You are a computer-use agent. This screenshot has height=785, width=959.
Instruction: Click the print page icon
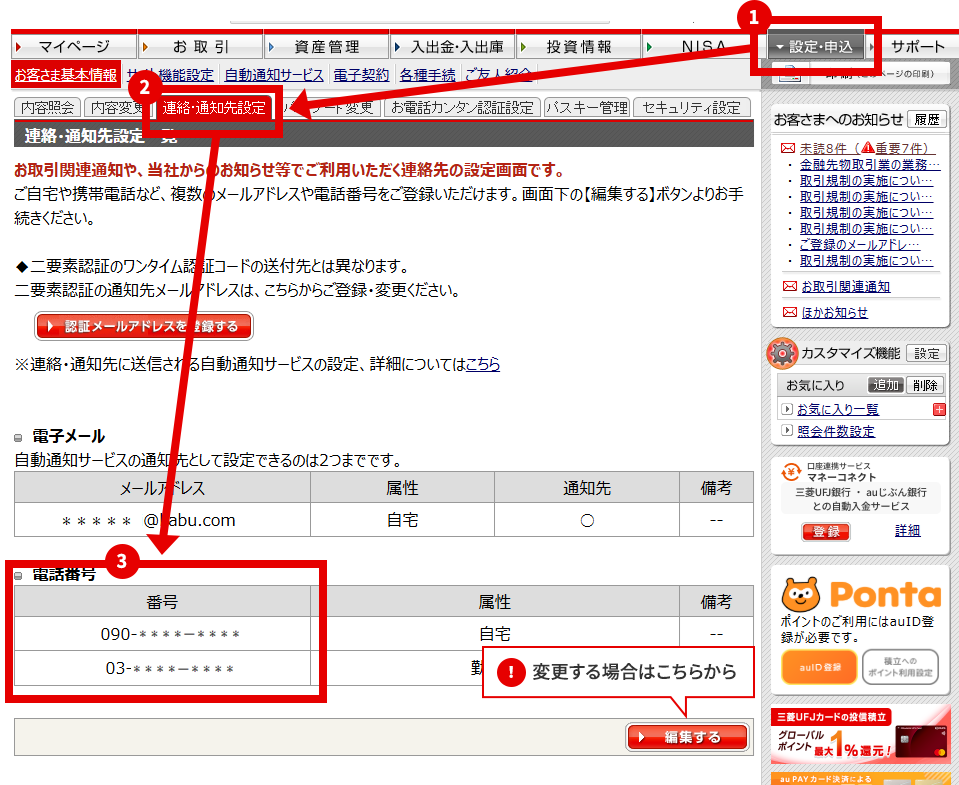(790, 74)
